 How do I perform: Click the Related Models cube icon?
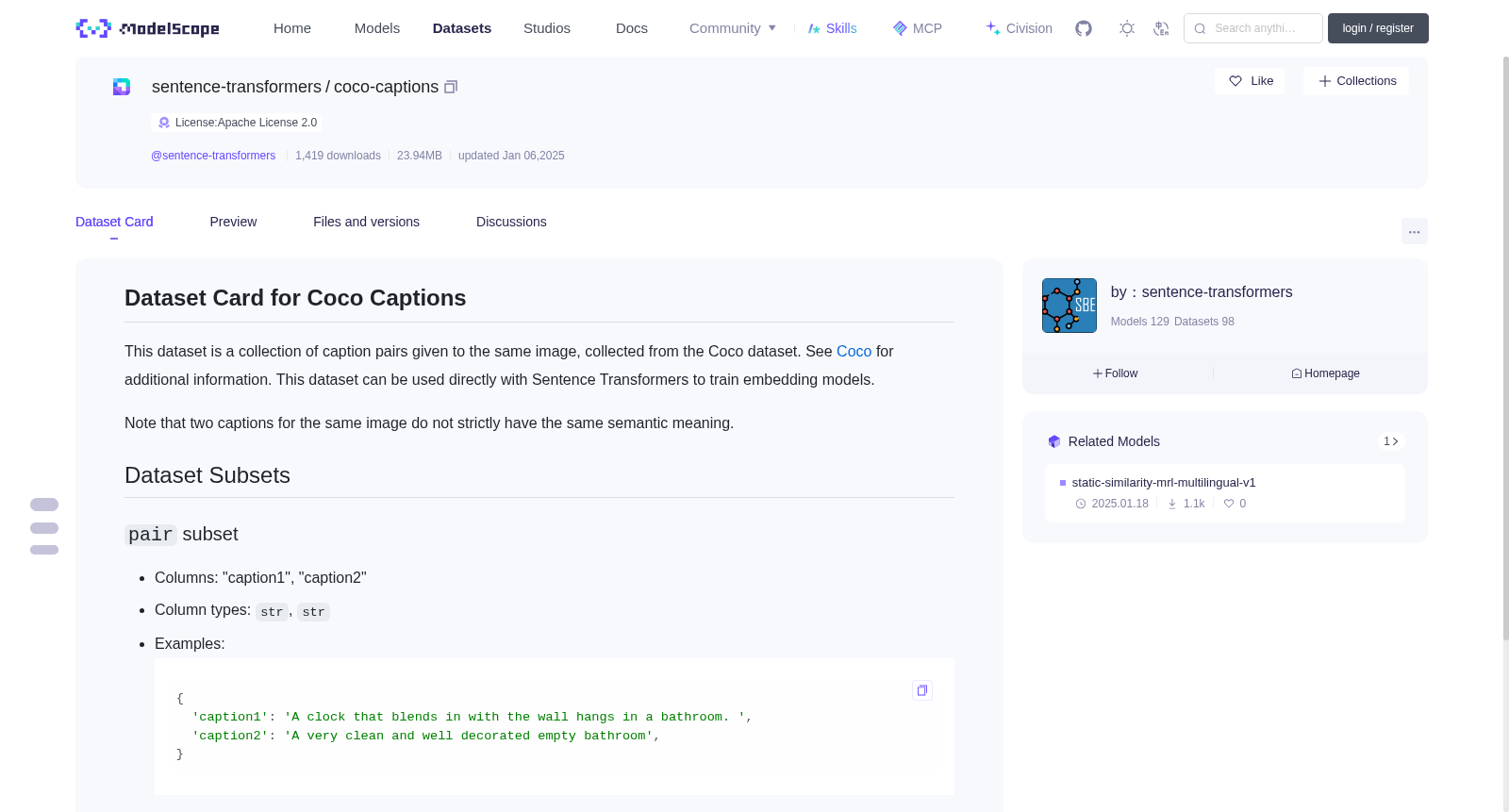(1054, 441)
